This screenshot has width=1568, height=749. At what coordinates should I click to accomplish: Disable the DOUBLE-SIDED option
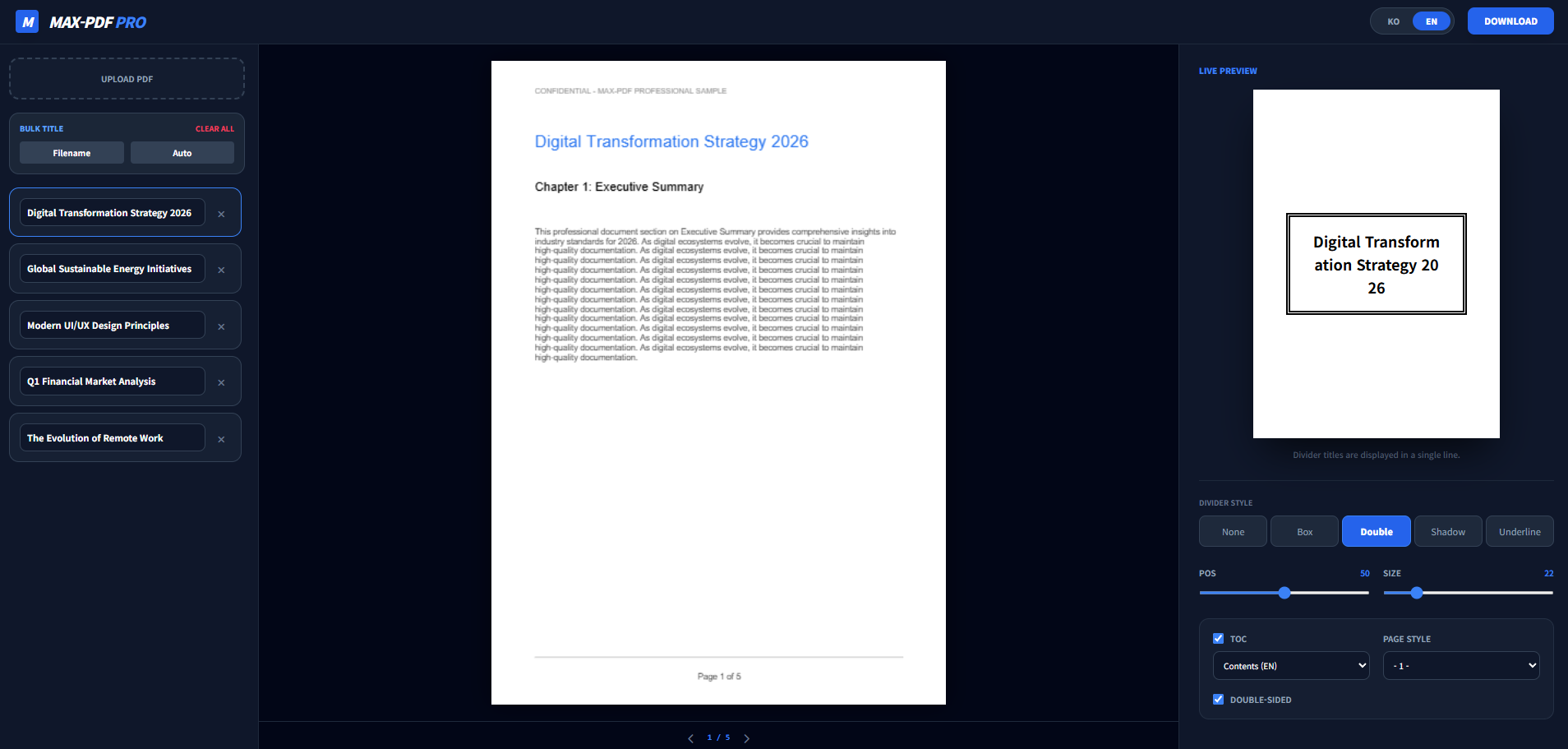tap(1218, 699)
